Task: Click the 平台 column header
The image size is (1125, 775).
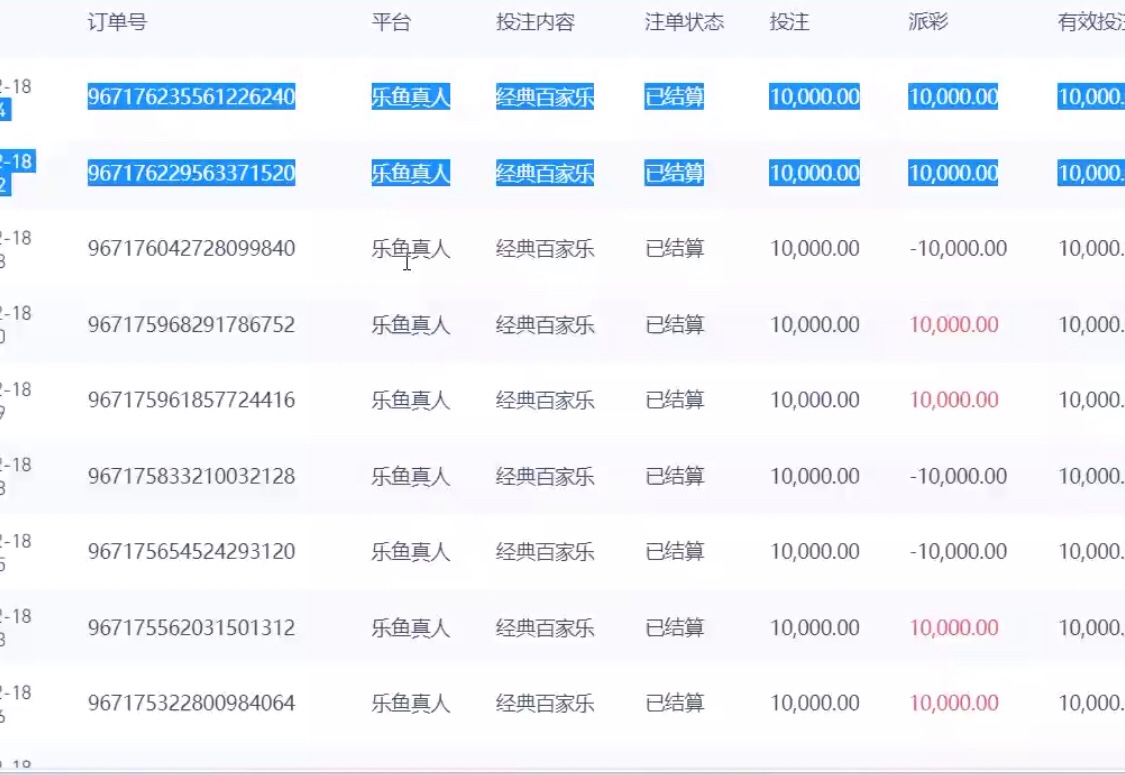Action: click(x=391, y=22)
